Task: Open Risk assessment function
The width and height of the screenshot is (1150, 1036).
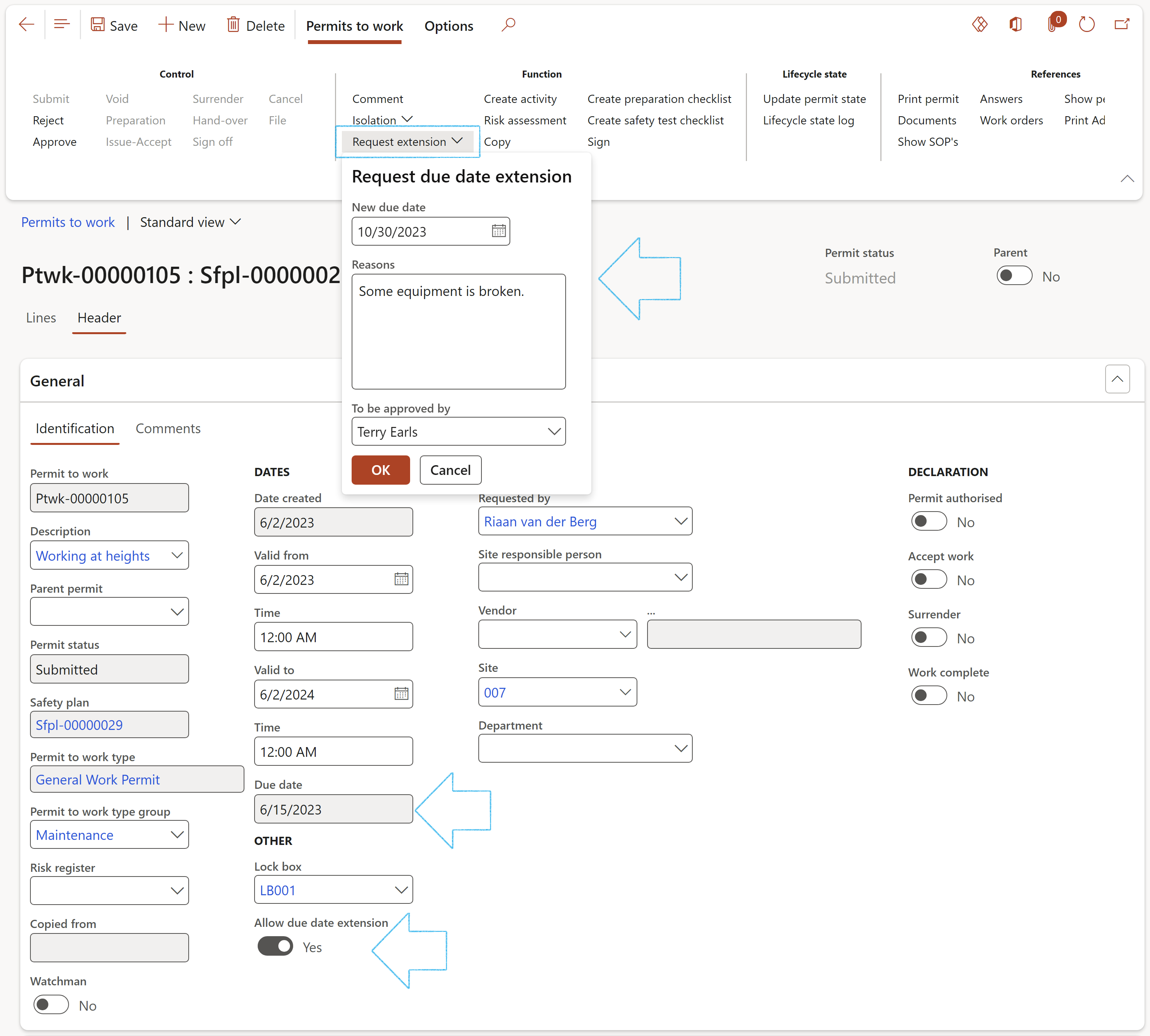Action: click(525, 120)
